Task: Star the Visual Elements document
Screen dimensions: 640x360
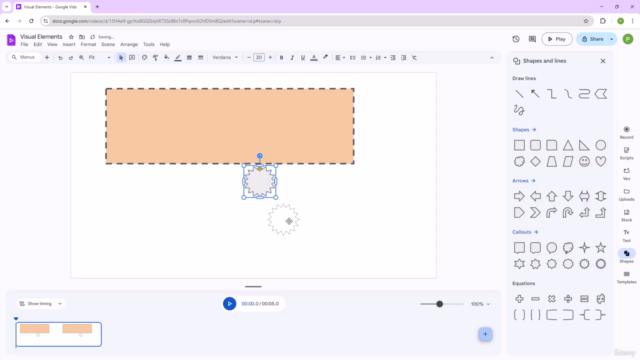Action: 71,37
